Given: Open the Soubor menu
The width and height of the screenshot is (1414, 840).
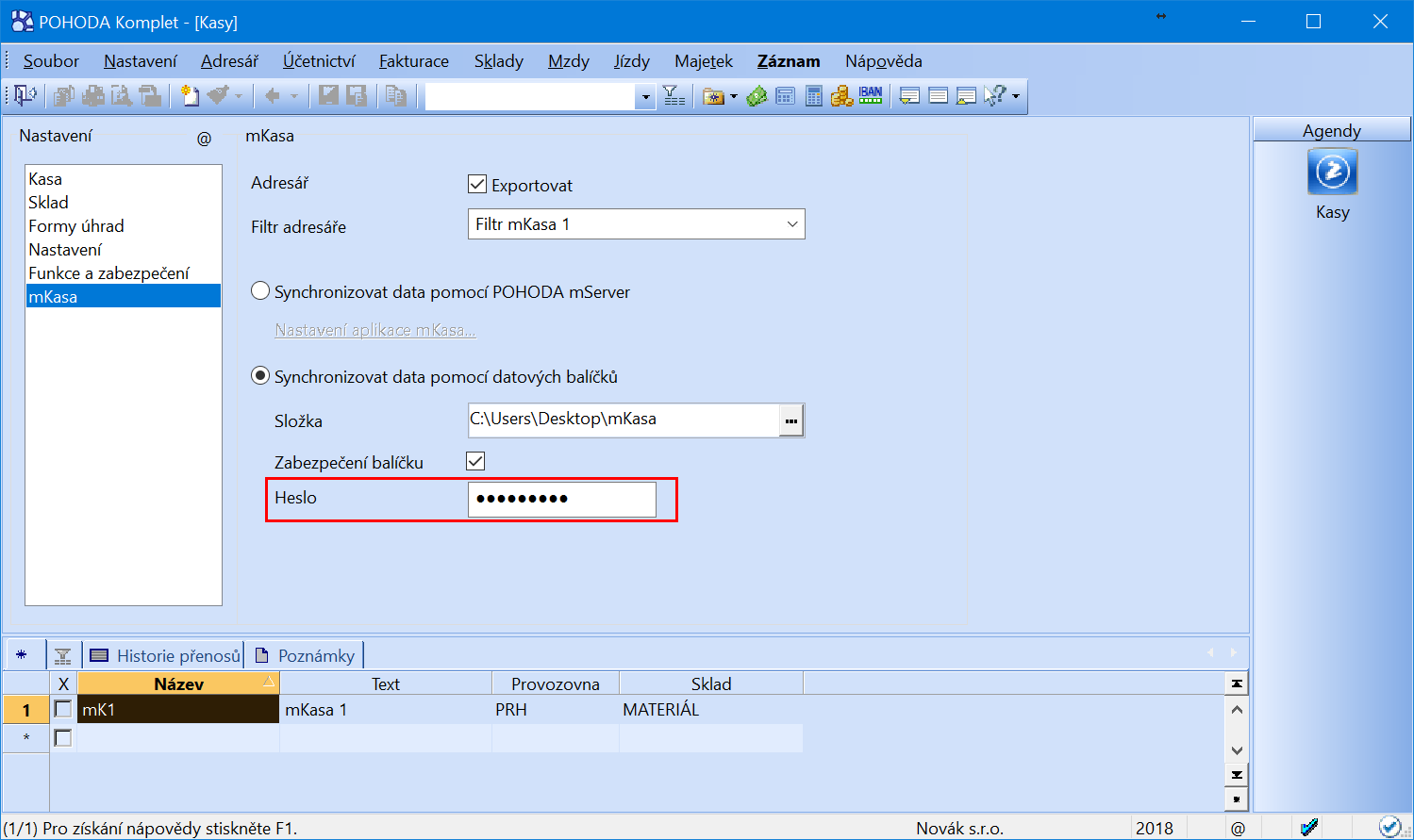Looking at the screenshot, I should point(51,61).
